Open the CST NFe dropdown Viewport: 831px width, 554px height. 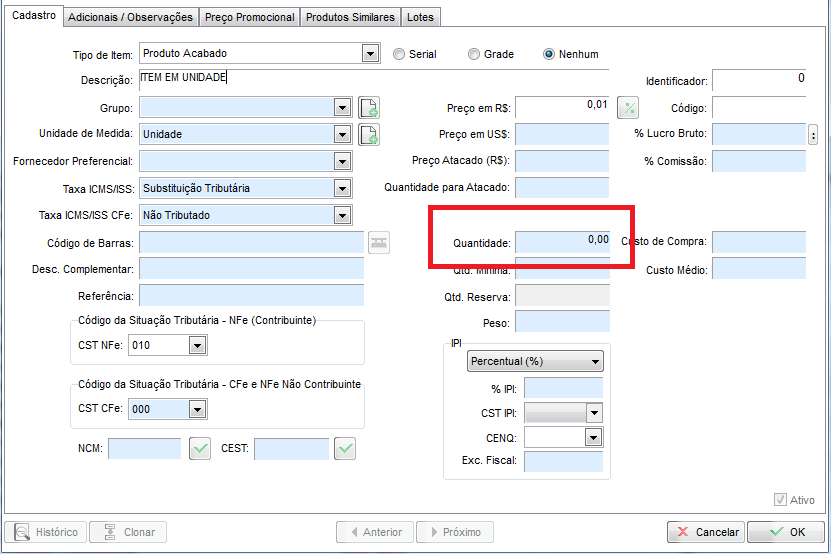pyautogui.click(x=197, y=346)
